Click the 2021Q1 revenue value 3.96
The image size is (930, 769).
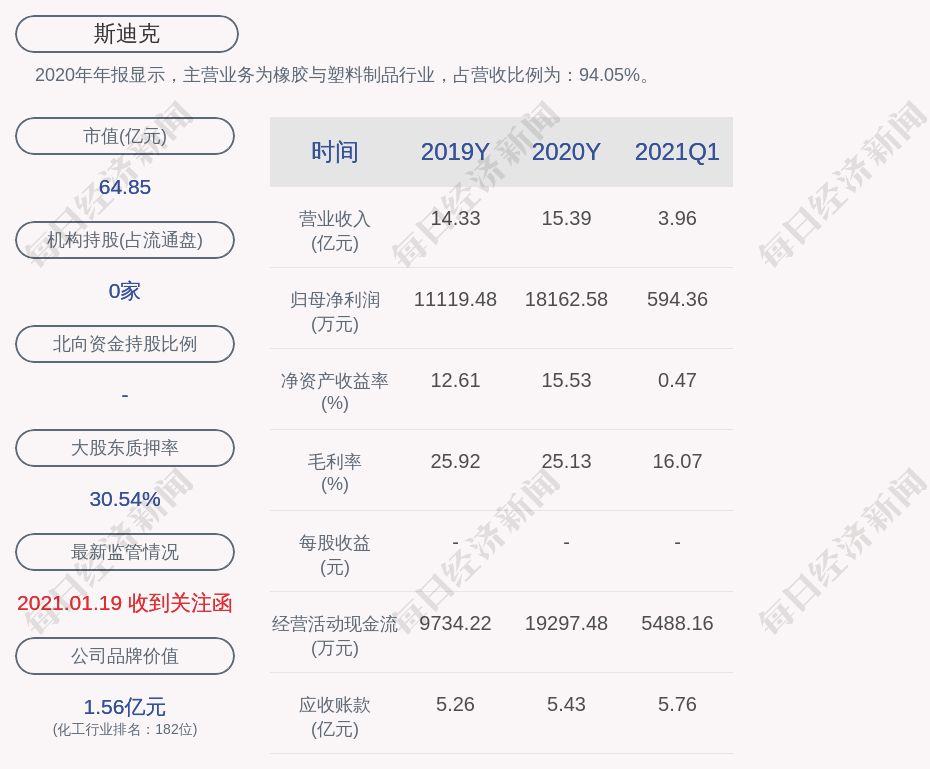click(677, 218)
